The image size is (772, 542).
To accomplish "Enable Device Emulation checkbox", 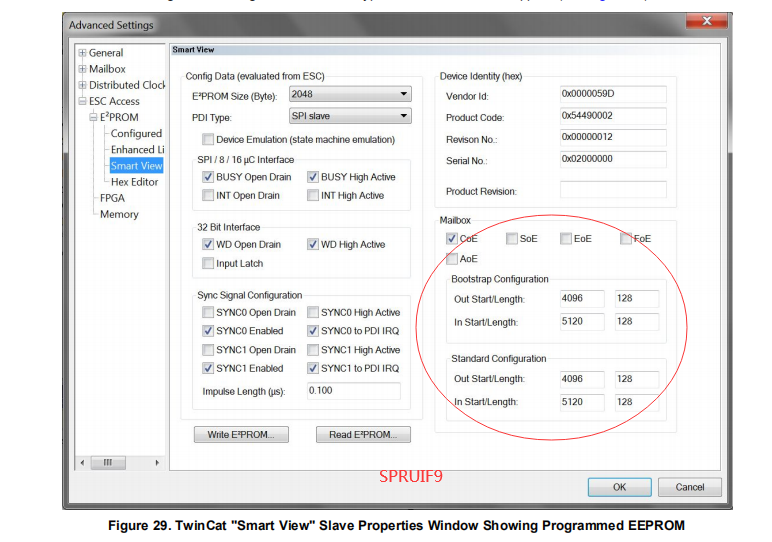I will 208,139.
